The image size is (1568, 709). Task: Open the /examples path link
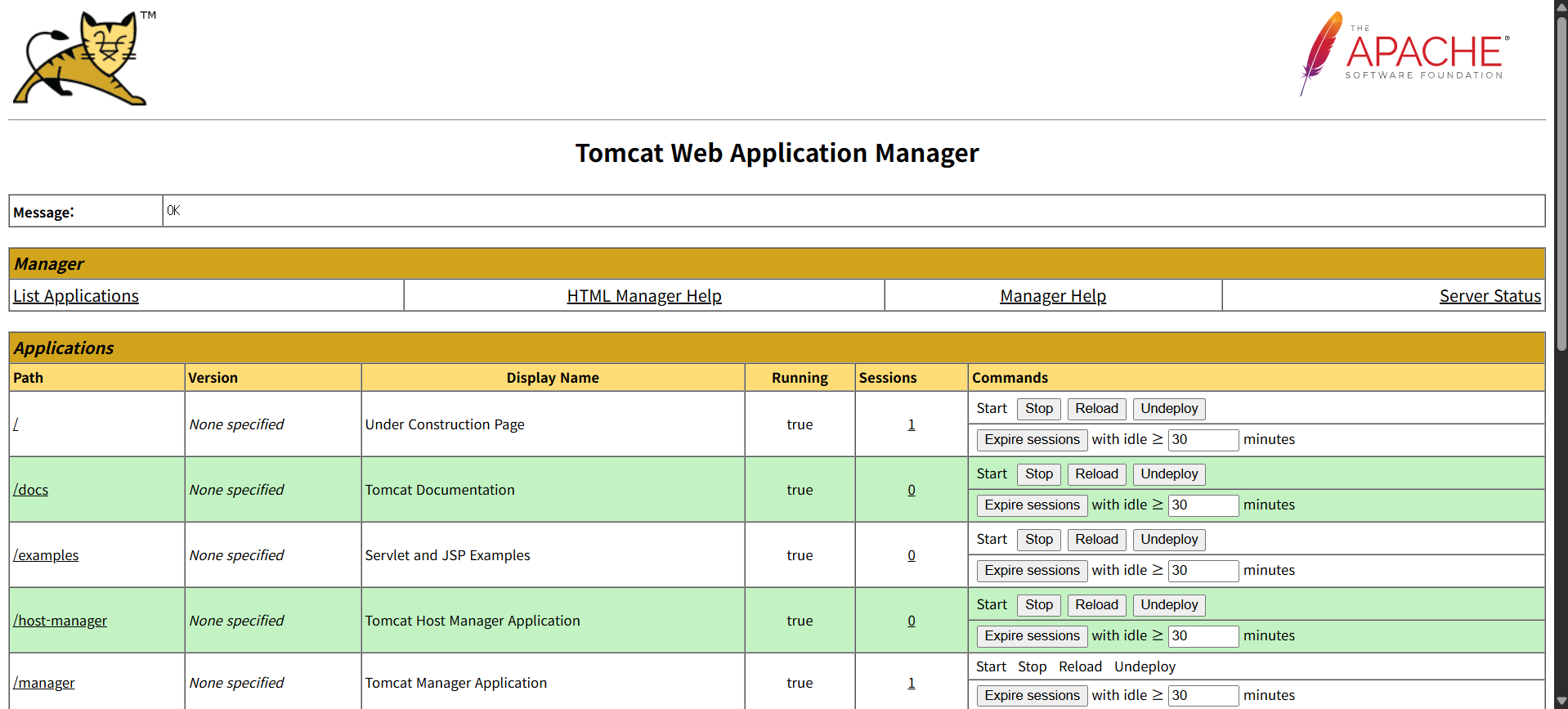click(46, 555)
